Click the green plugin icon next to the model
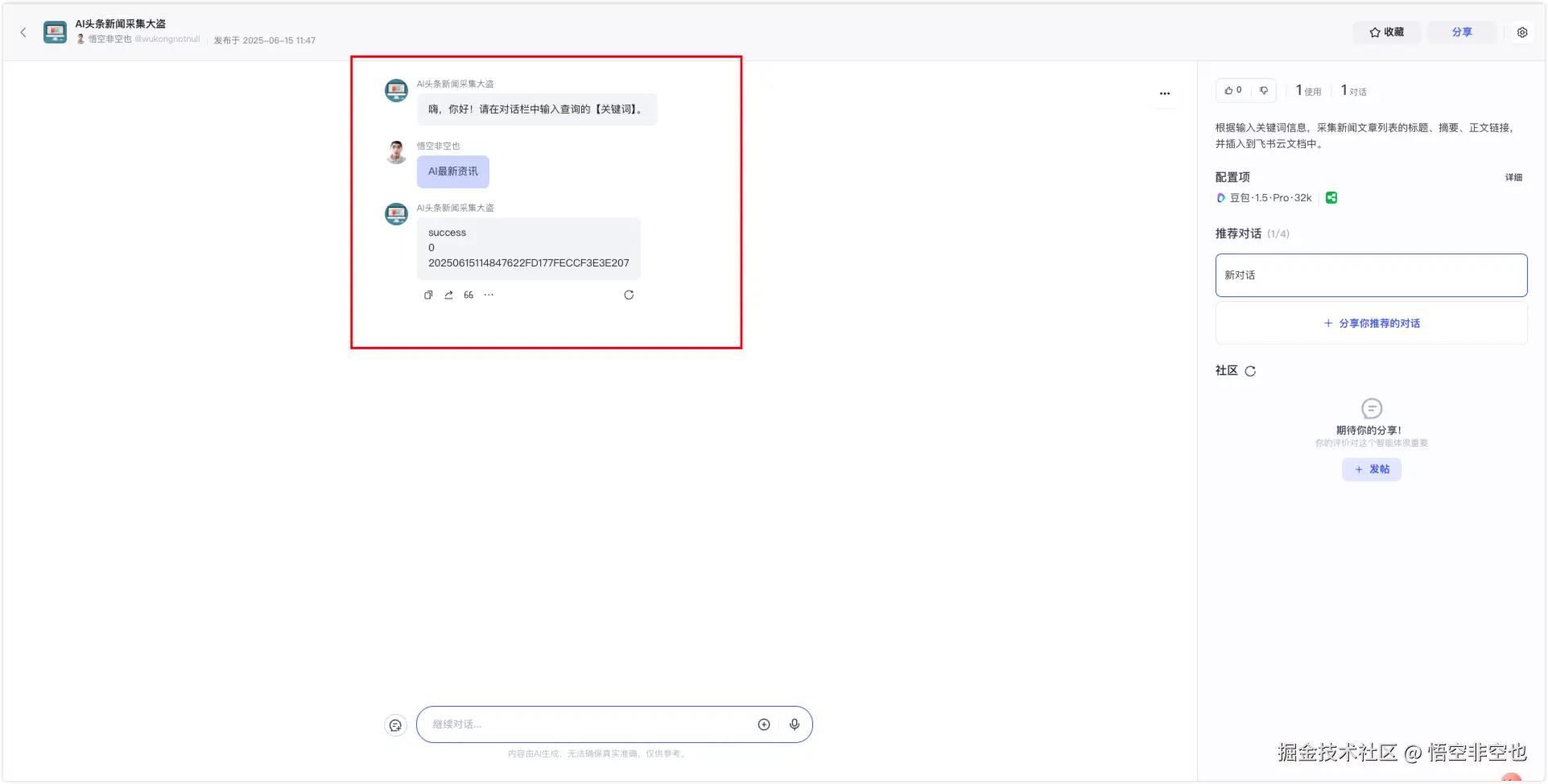1548x784 pixels. tap(1331, 198)
